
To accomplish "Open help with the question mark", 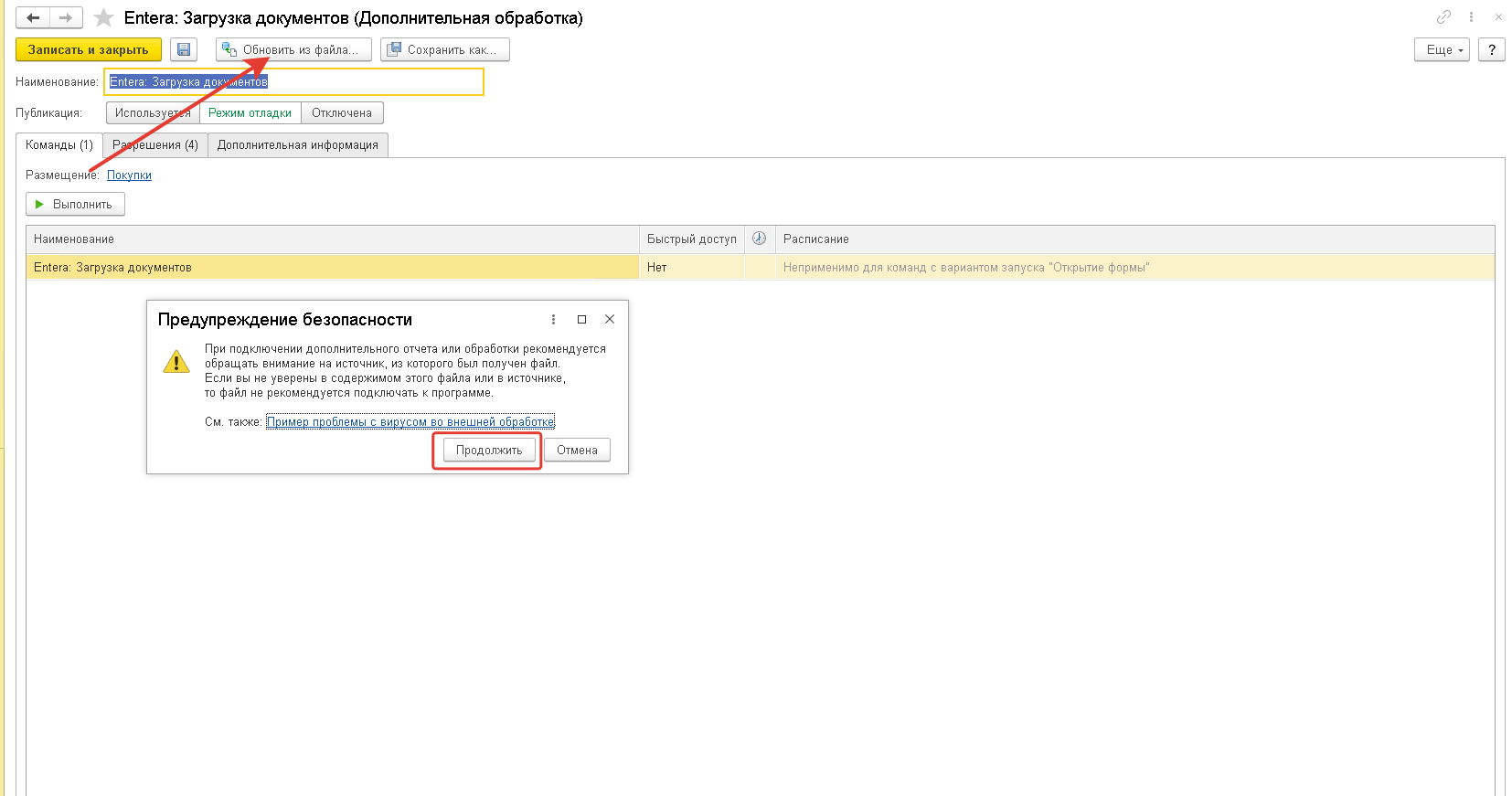I will (x=1492, y=49).
